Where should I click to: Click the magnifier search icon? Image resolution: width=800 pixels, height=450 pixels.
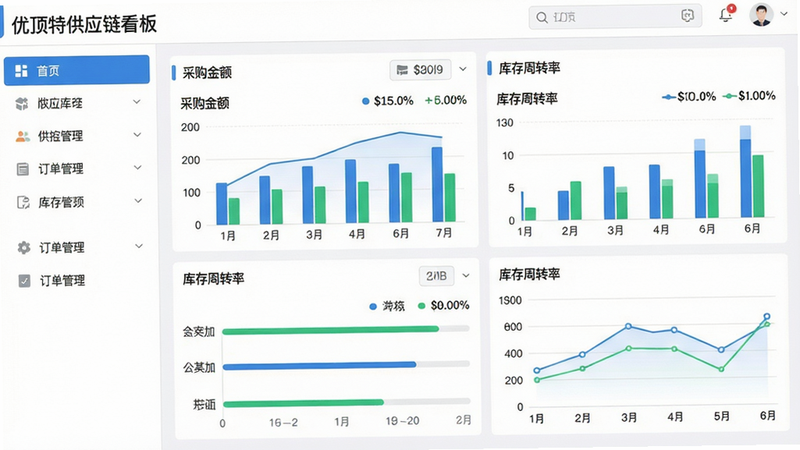point(541,17)
